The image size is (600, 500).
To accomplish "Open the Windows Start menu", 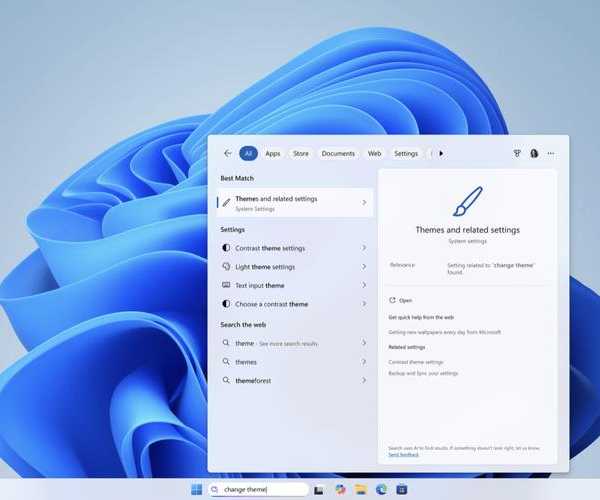I will pyautogui.click(x=196, y=489).
